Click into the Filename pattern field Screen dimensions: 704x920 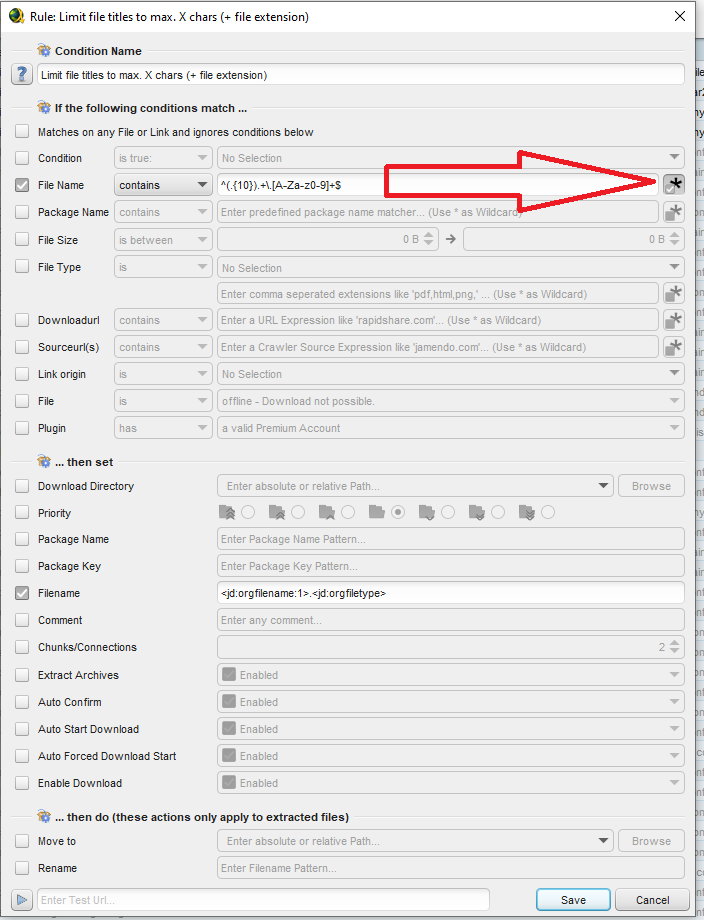click(x=450, y=593)
